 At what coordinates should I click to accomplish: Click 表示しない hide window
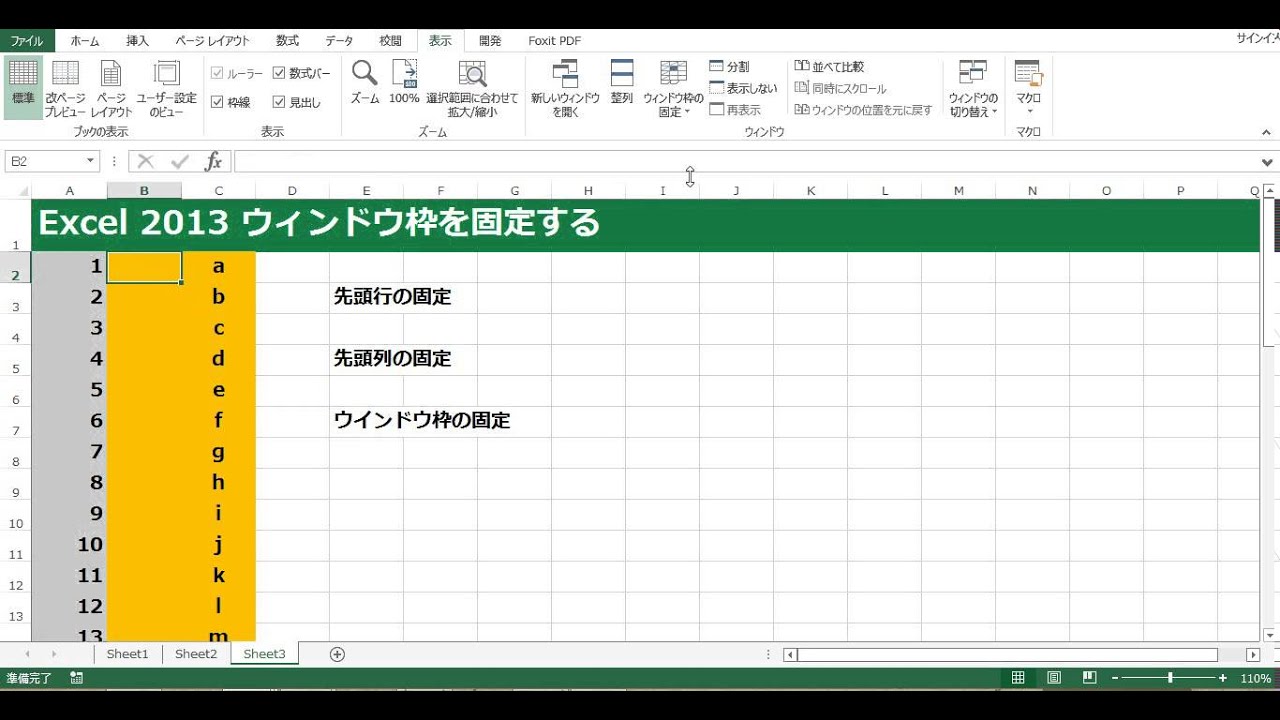(x=743, y=88)
